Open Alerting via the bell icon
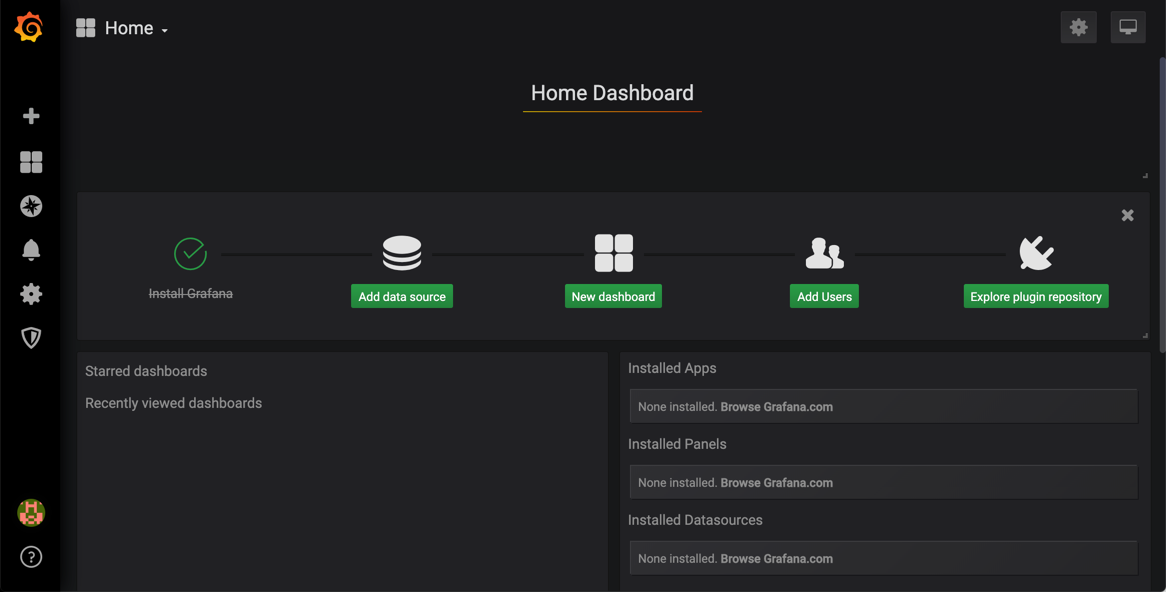Image resolution: width=1166 pixels, height=592 pixels. 30,249
